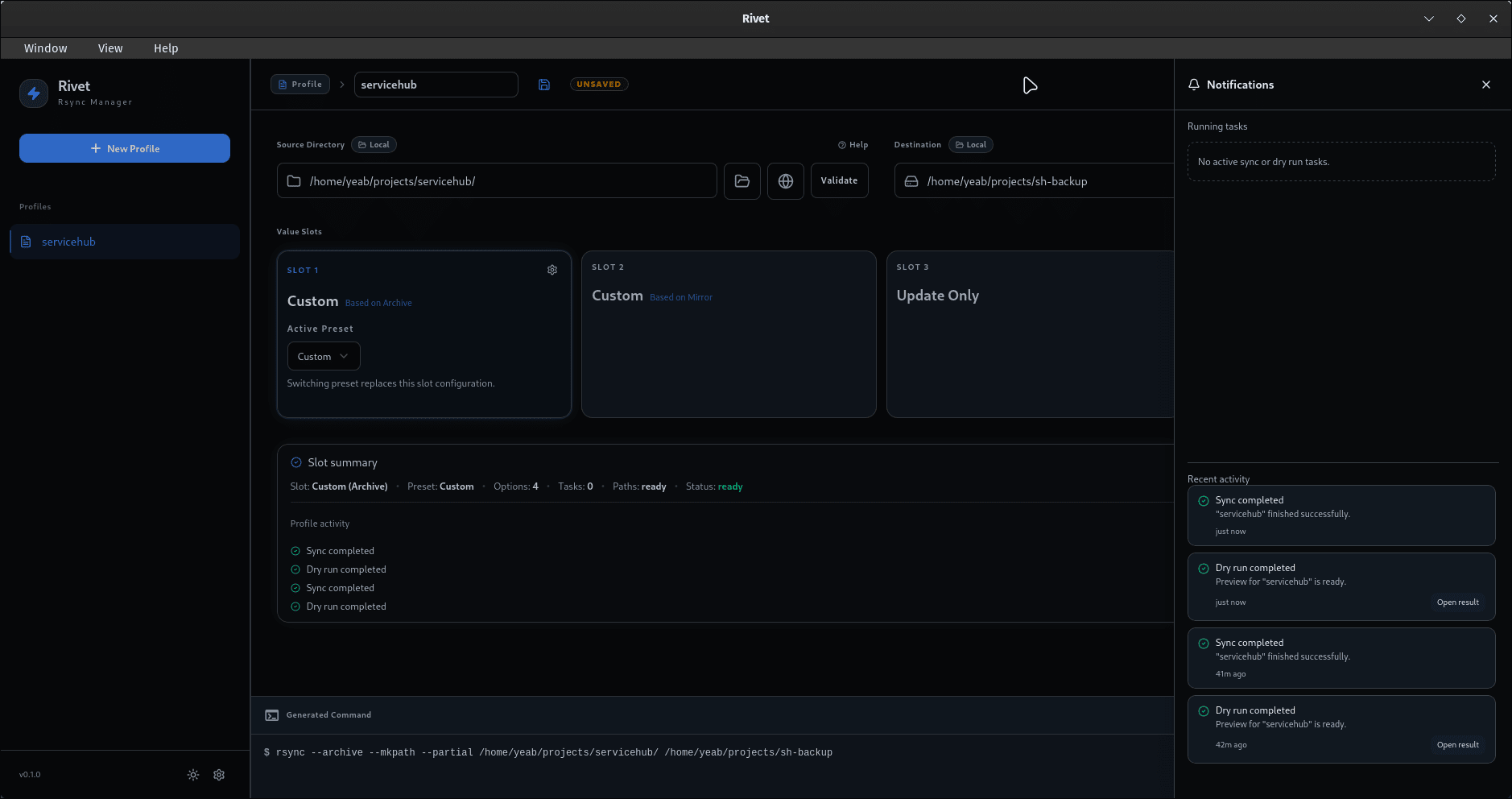This screenshot has width=1512, height=799.
Task: Click the Validate button
Action: pos(839,181)
